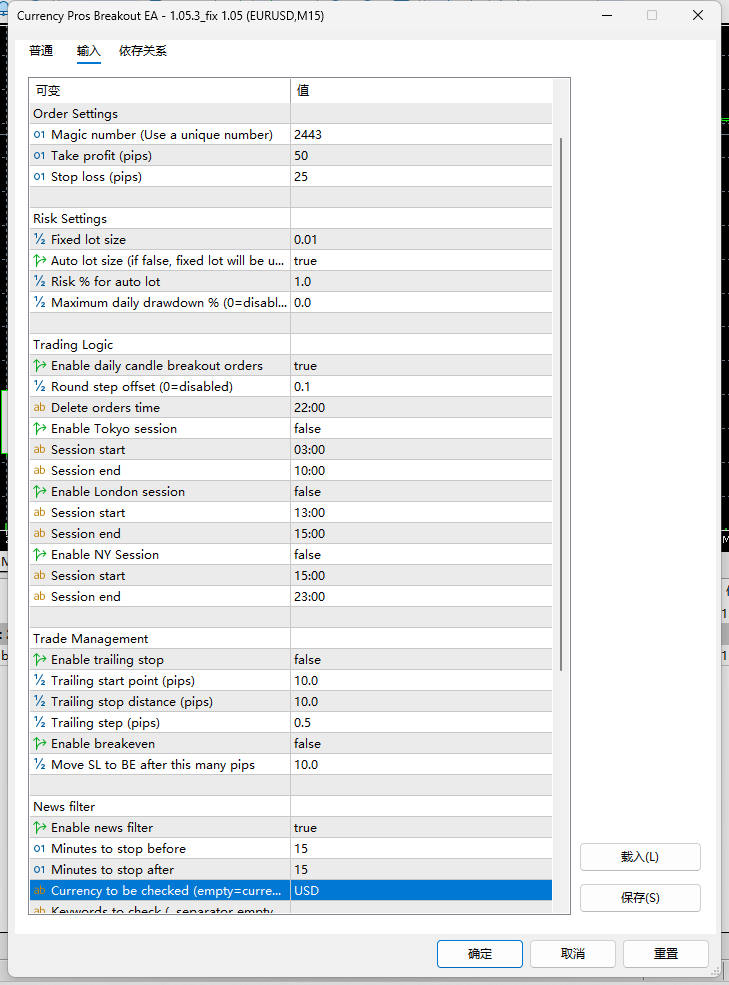
Task: Click the fraction icon beside Risk % for auto lot
Action: point(40,281)
